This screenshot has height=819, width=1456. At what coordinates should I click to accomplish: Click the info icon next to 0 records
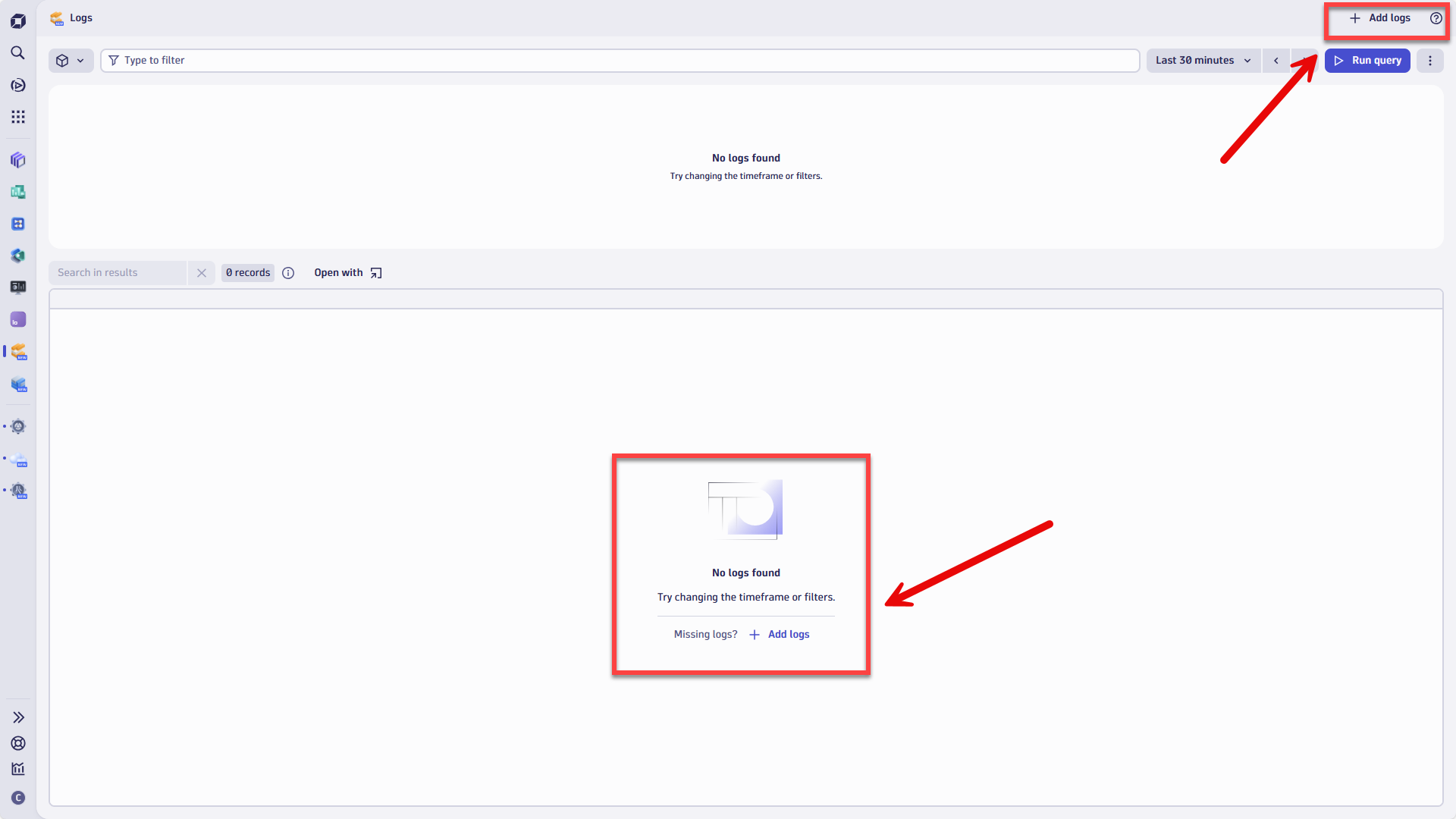[288, 272]
